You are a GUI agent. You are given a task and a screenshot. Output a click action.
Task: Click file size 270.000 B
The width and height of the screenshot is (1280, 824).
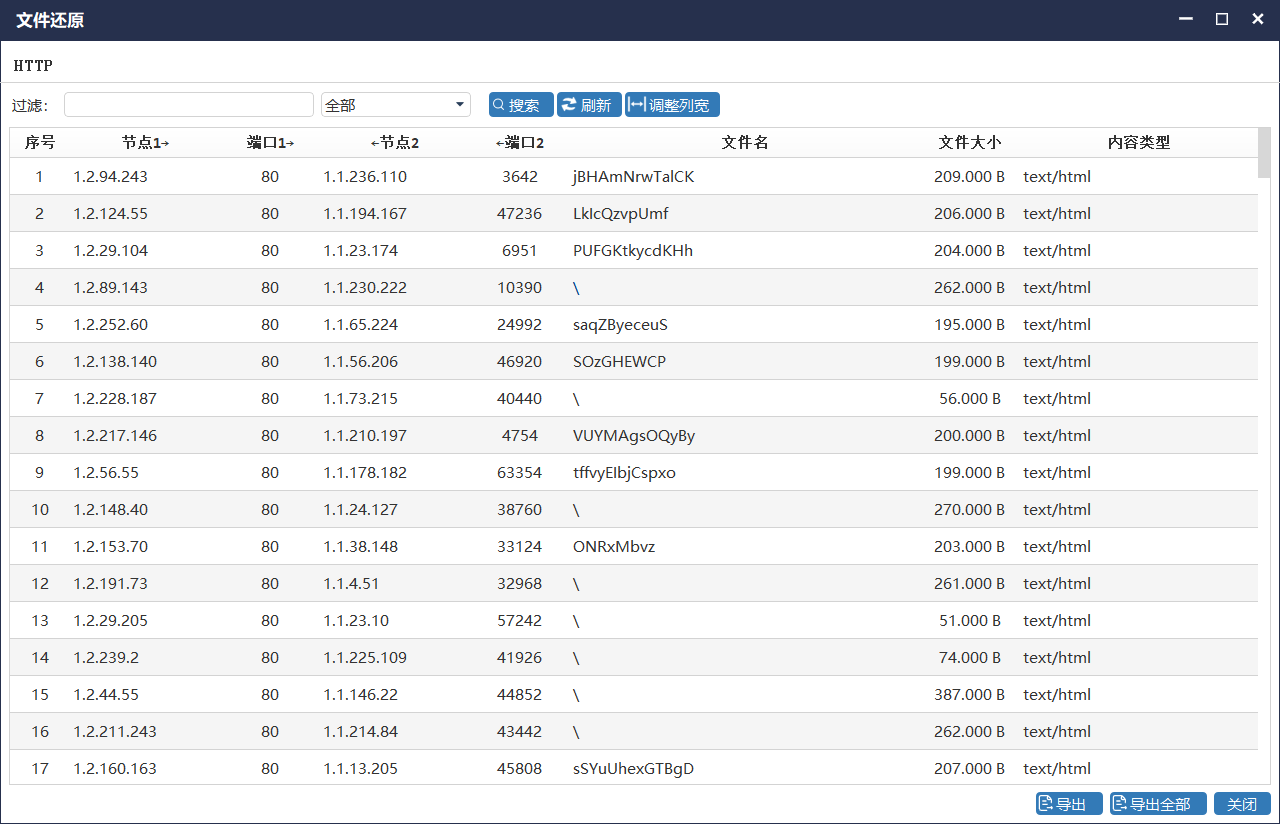(970, 510)
